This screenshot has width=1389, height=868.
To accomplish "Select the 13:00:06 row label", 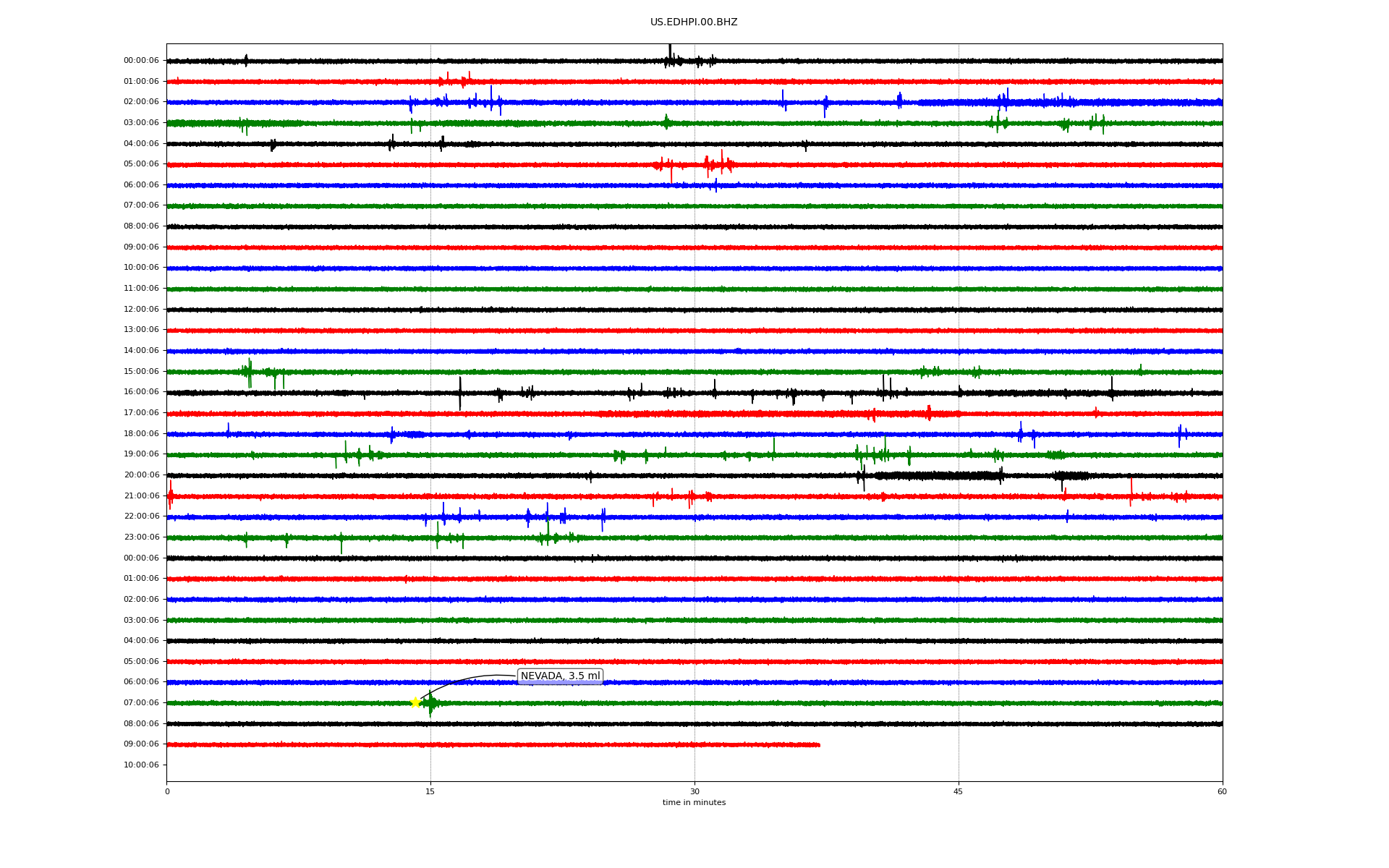I will pos(141,330).
